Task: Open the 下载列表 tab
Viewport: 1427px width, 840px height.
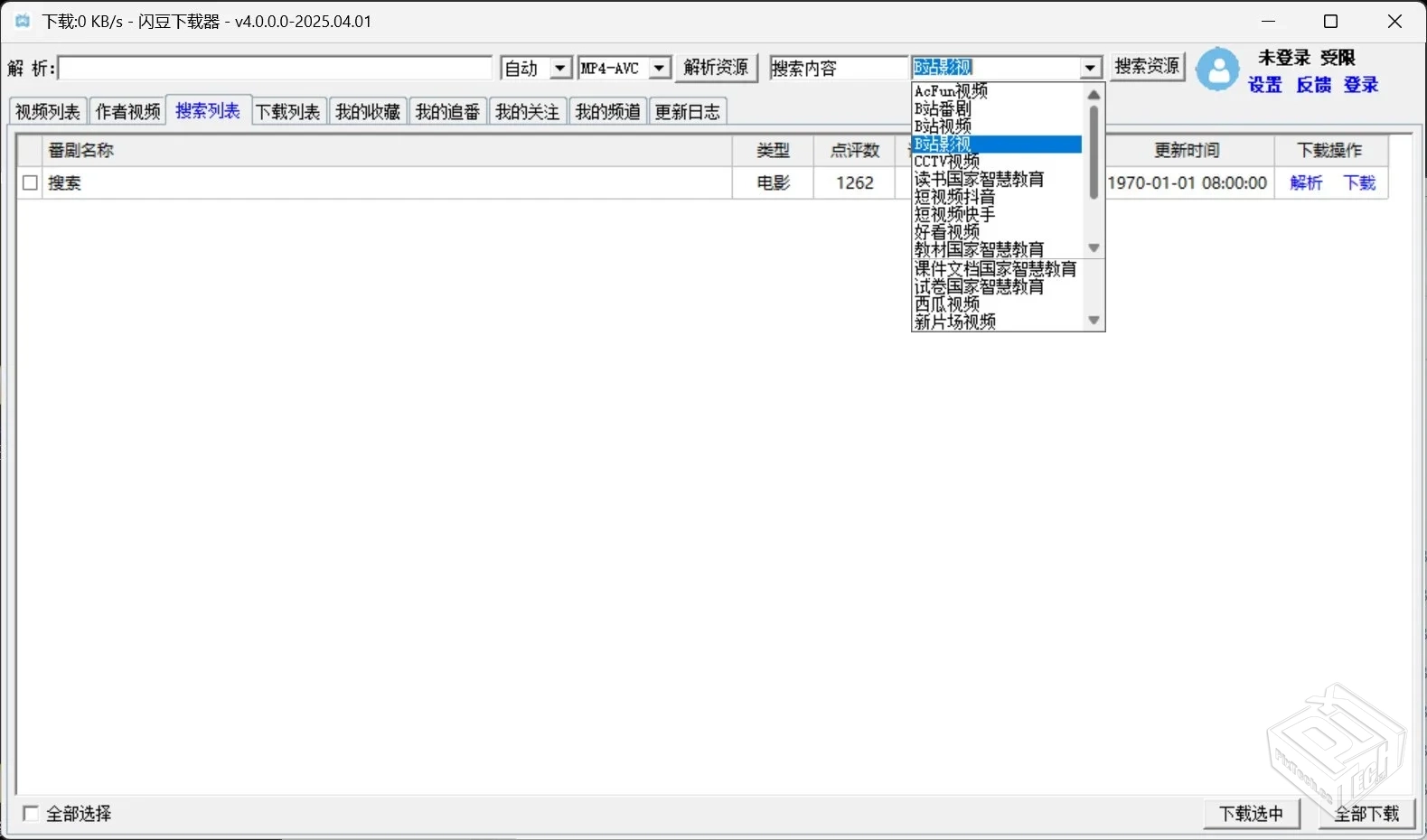Action: point(287,111)
